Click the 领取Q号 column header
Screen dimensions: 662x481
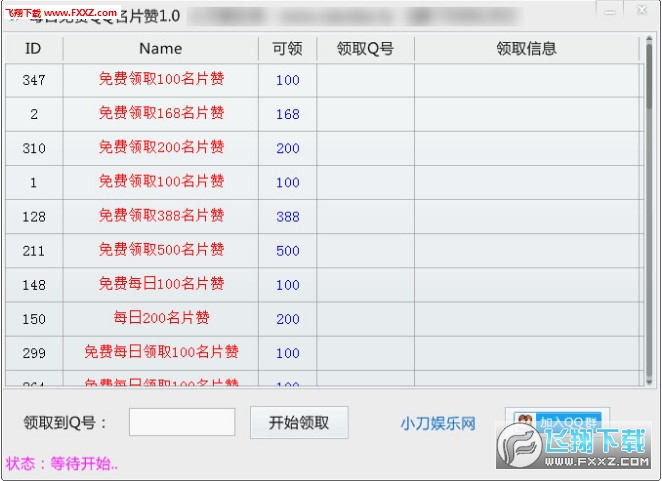(365, 49)
